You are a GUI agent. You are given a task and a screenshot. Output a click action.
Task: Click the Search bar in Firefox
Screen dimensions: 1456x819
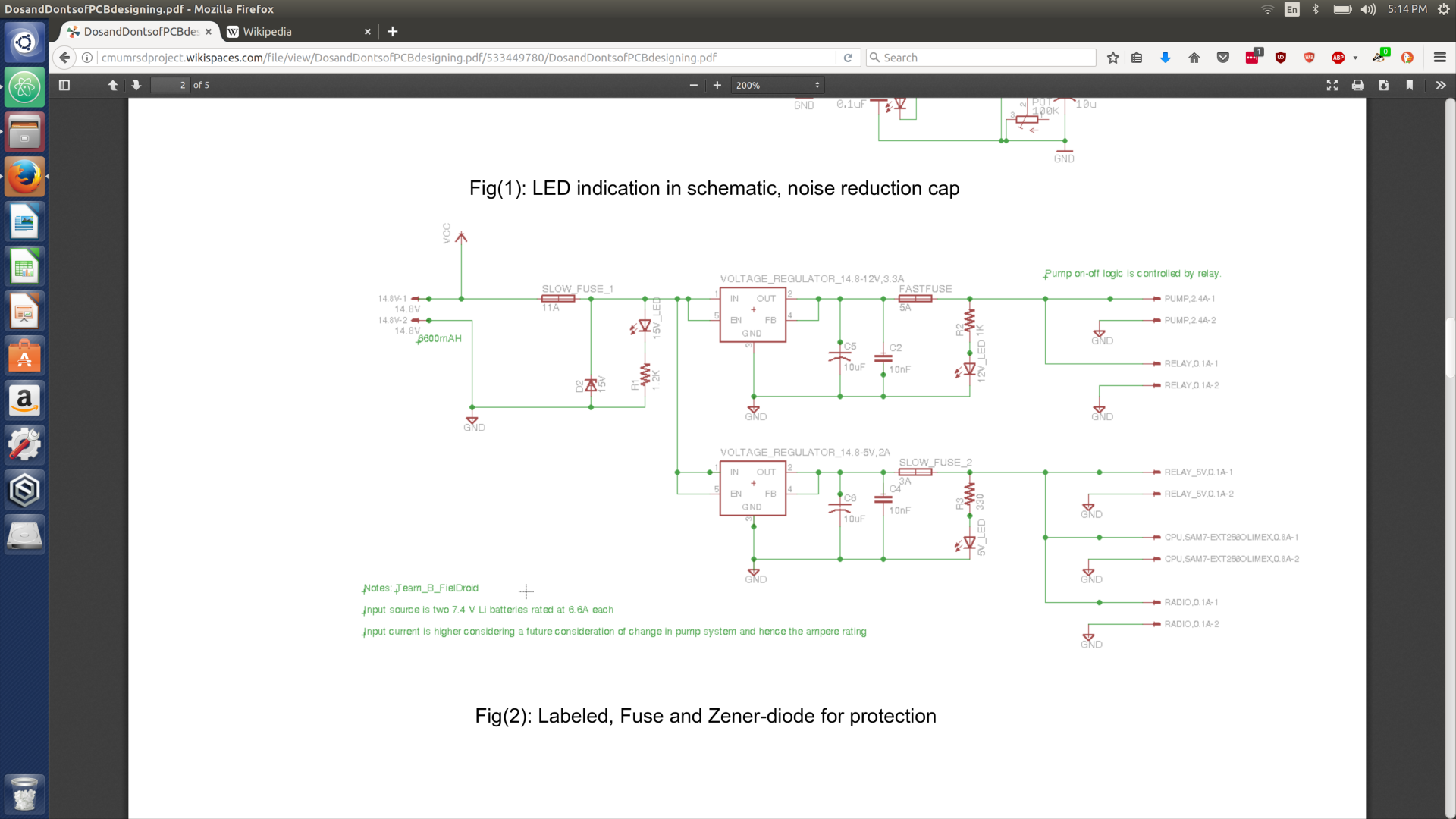click(981, 57)
